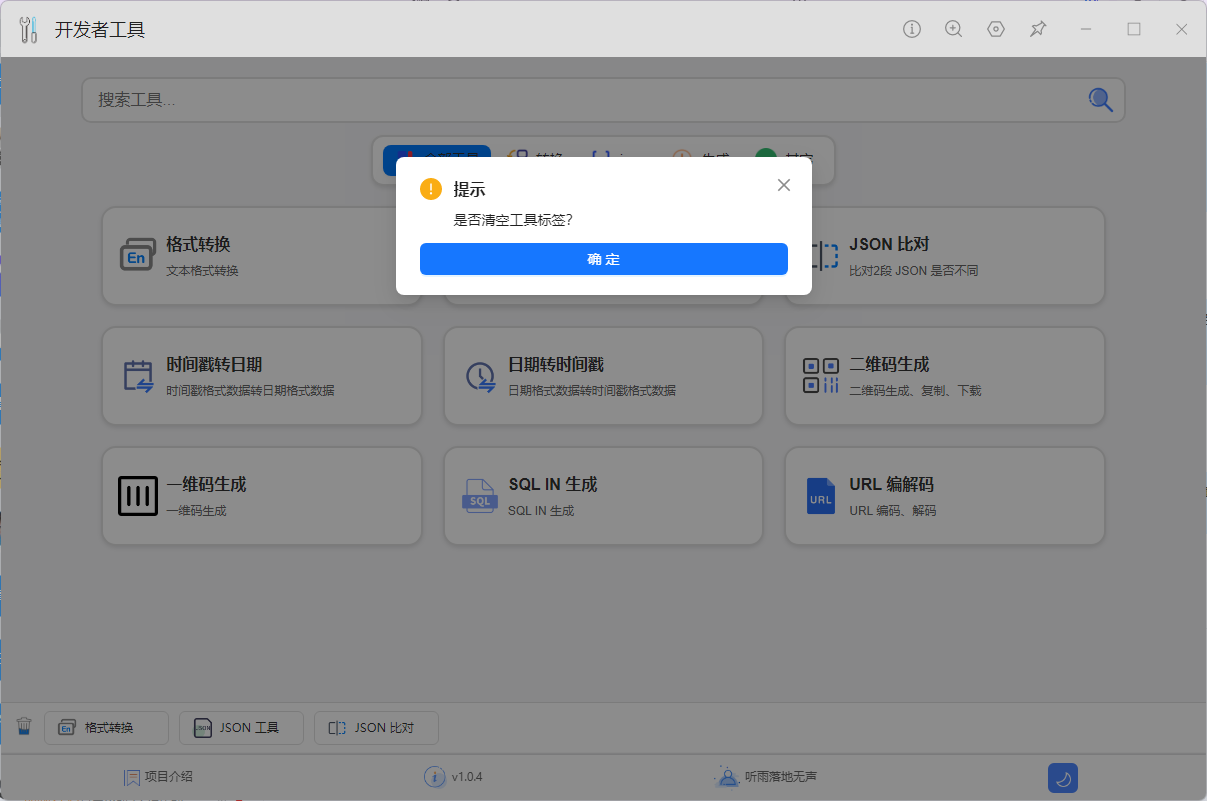
Task: Switch to the 其它 tab
Action: tap(784, 151)
